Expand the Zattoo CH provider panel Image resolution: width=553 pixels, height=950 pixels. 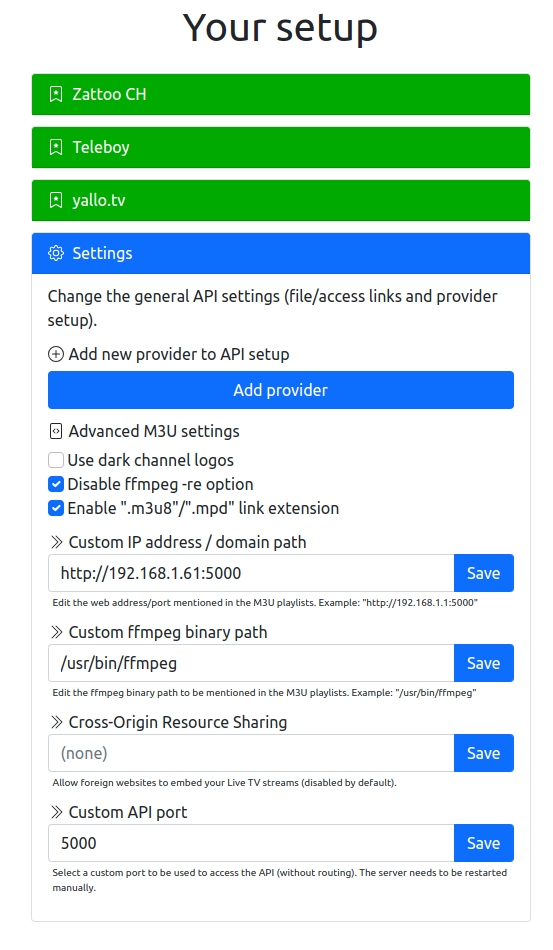coord(280,95)
